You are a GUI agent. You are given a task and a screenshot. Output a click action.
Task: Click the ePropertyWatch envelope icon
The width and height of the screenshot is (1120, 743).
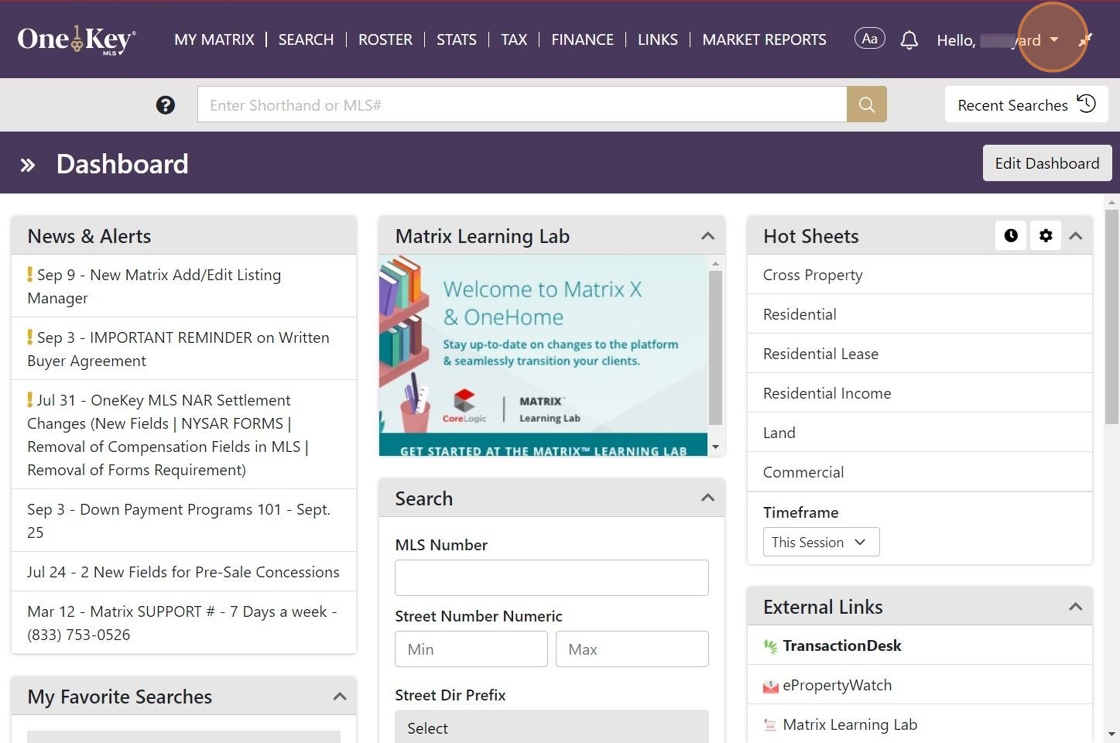[770, 686]
